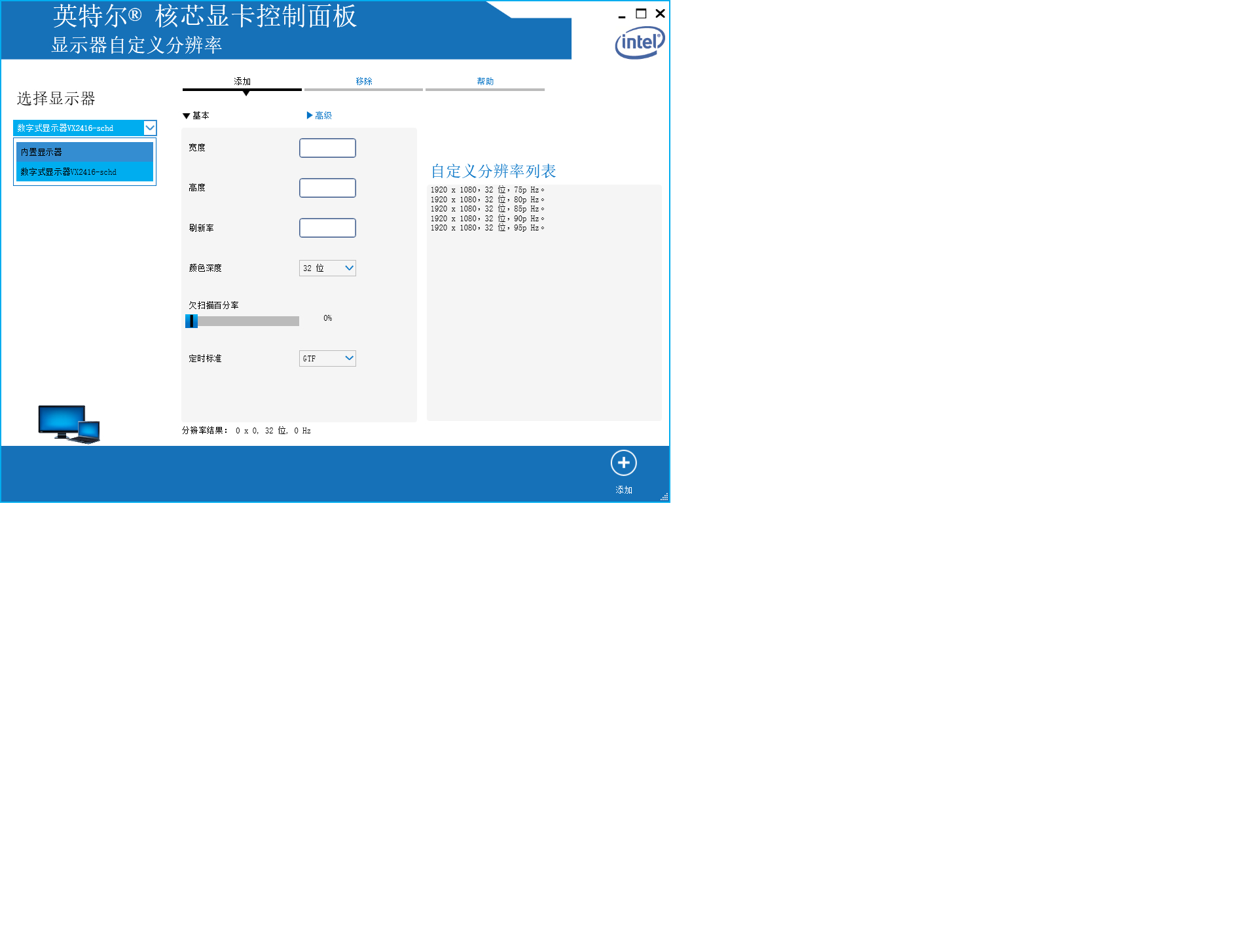Click the 高度 input field
Viewport: 1257px width, 952px height.
327,188
